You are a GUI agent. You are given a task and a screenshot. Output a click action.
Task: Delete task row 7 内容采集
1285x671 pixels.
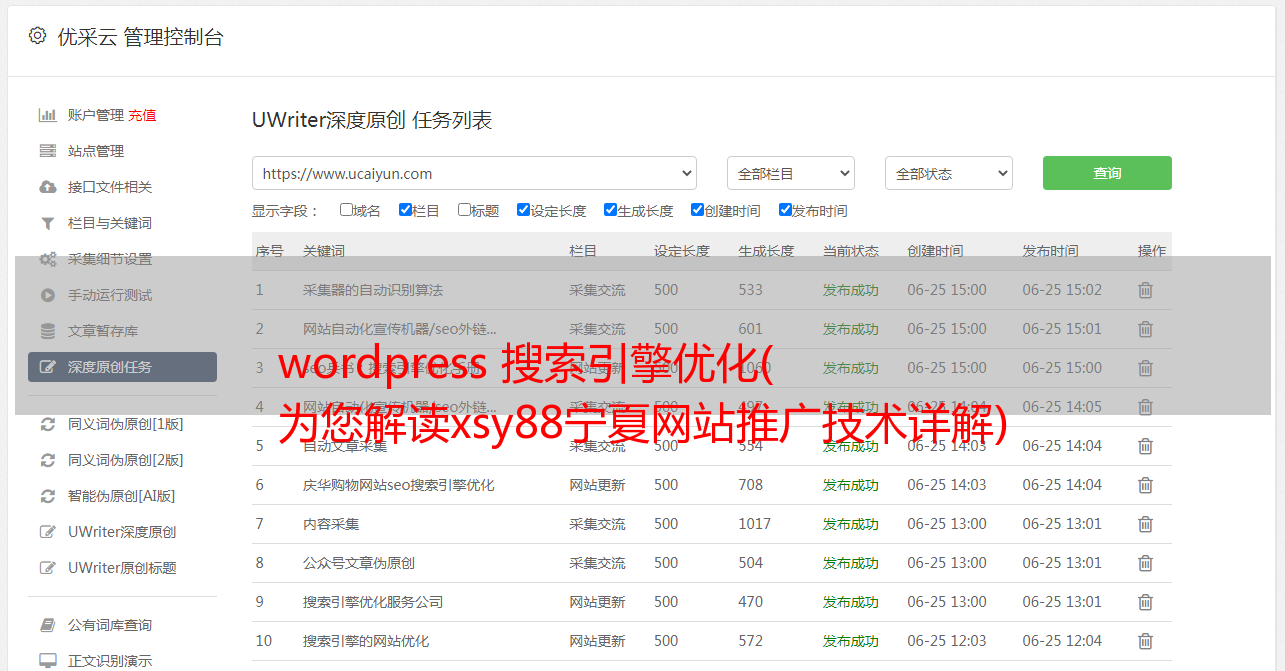point(1145,524)
